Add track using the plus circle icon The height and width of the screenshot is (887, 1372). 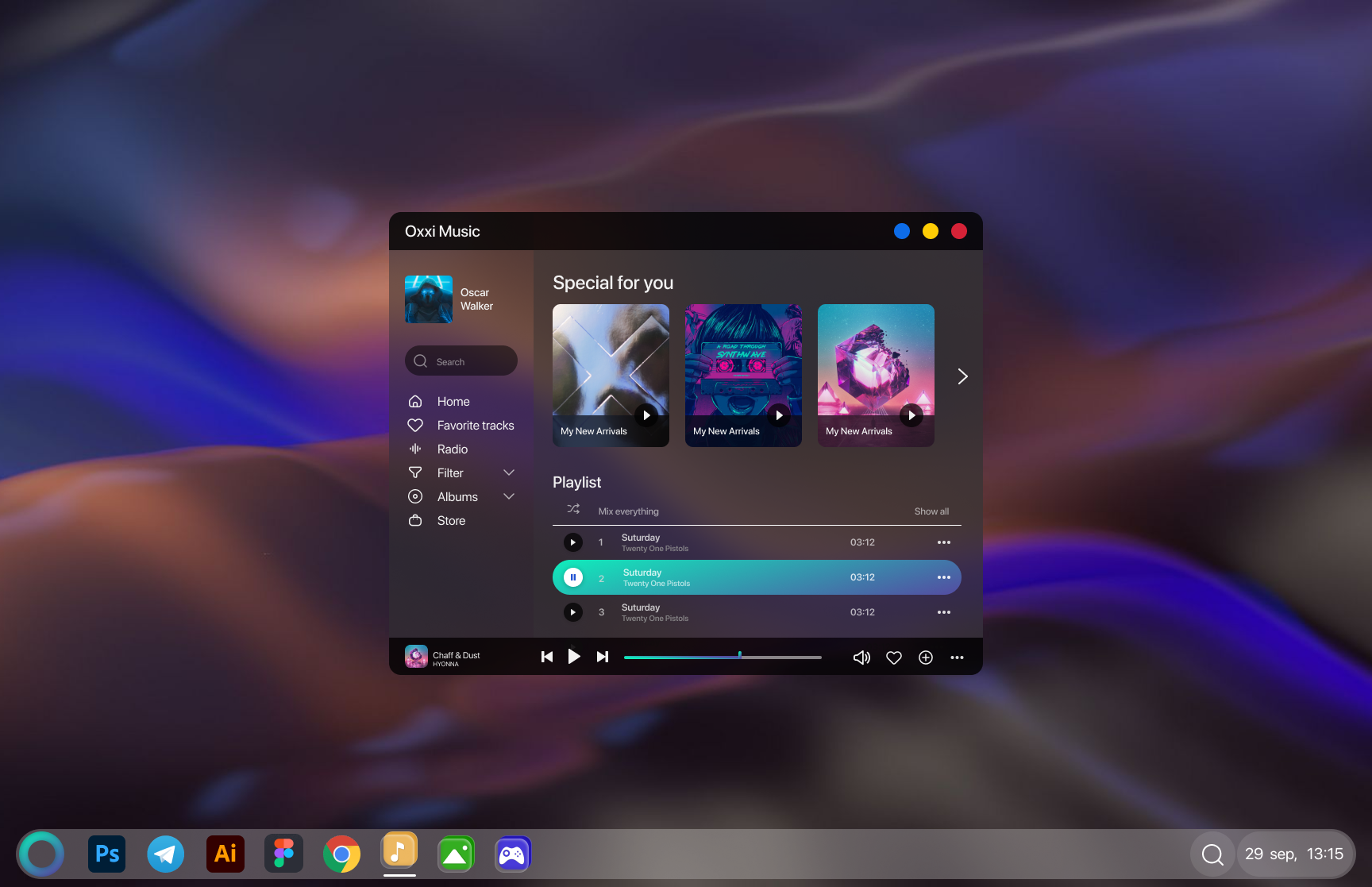pos(926,658)
